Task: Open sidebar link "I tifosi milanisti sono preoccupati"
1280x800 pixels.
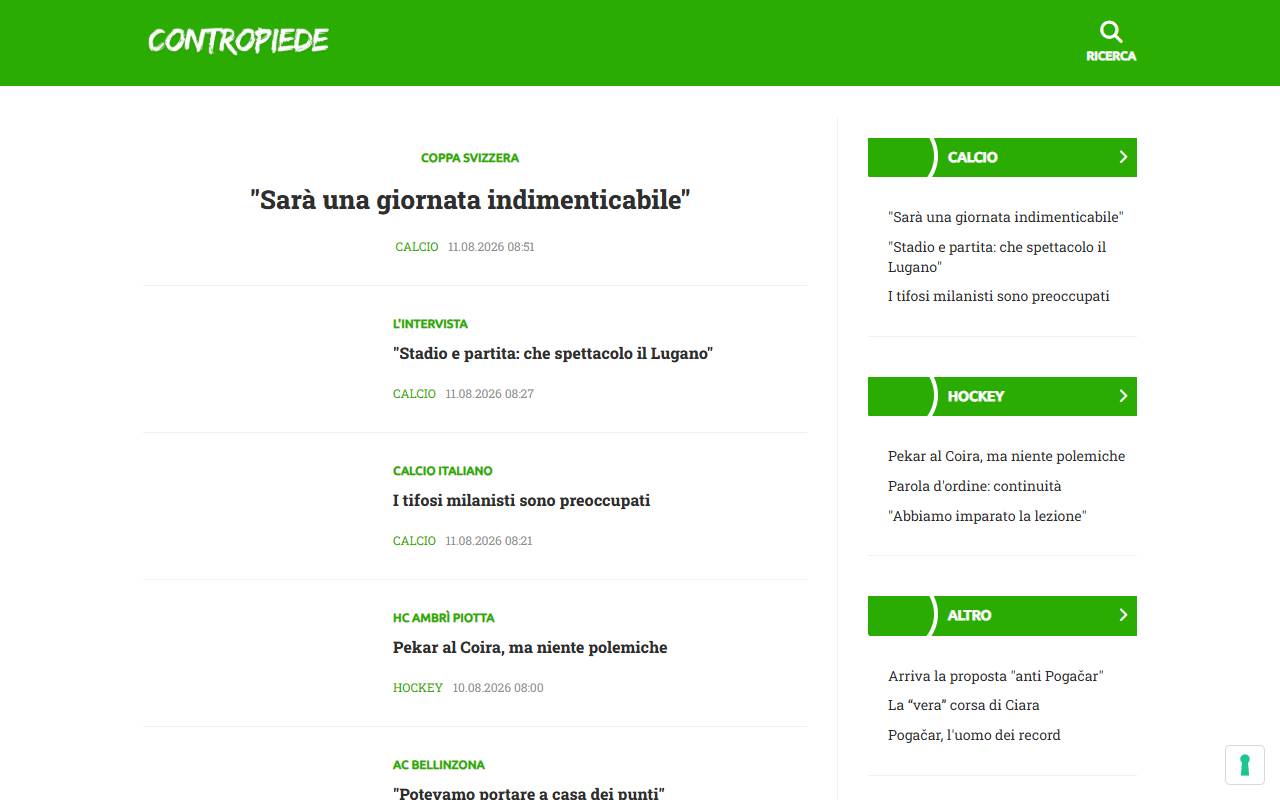Action: [x=999, y=296]
